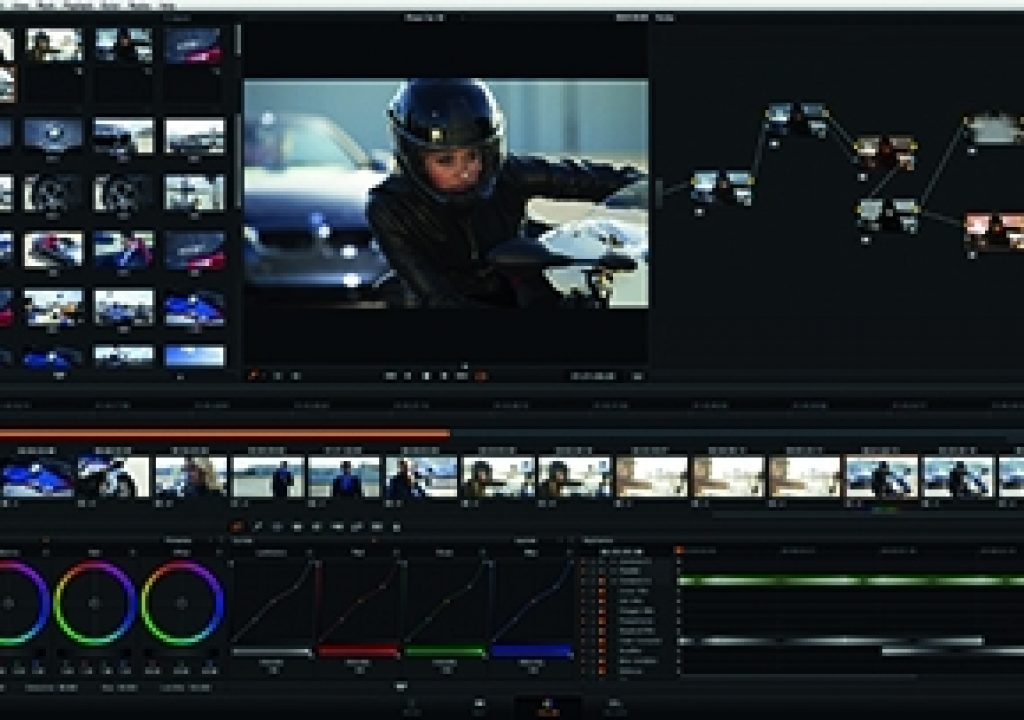1024x720 pixels.
Task: Stop playback in the viewer transport
Action: click(x=426, y=376)
